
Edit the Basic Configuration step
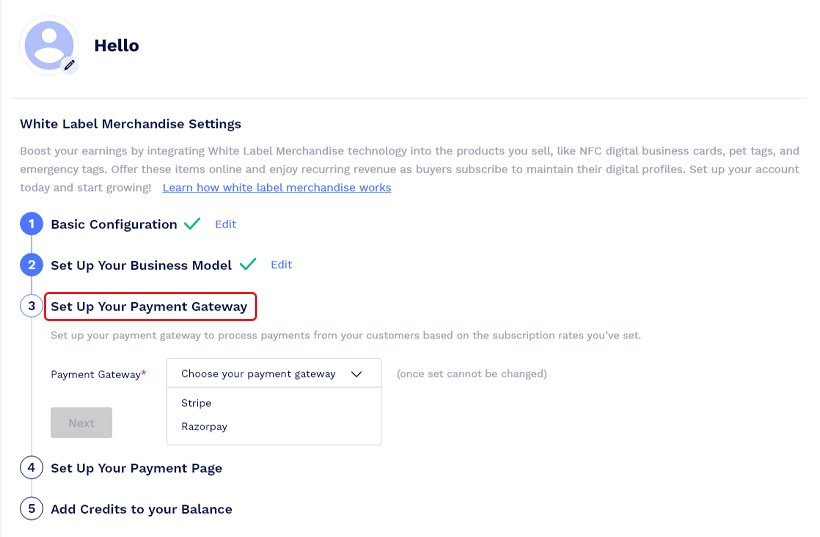[226, 225]
